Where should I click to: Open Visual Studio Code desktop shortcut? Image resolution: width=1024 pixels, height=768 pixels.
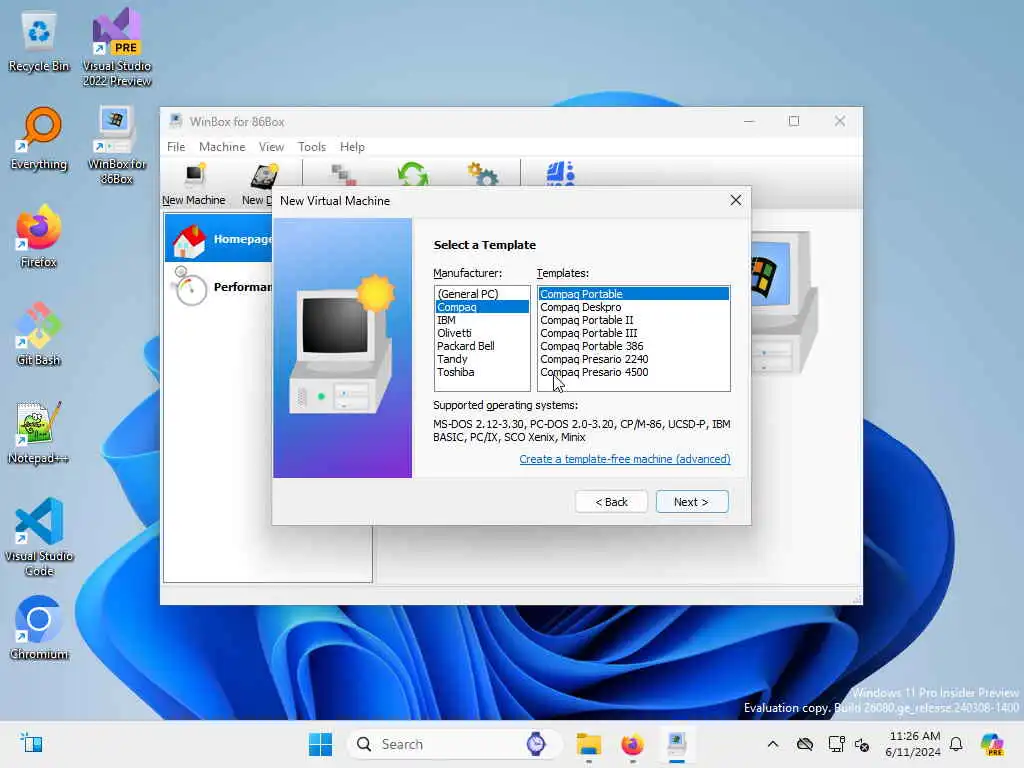(39, 537)
